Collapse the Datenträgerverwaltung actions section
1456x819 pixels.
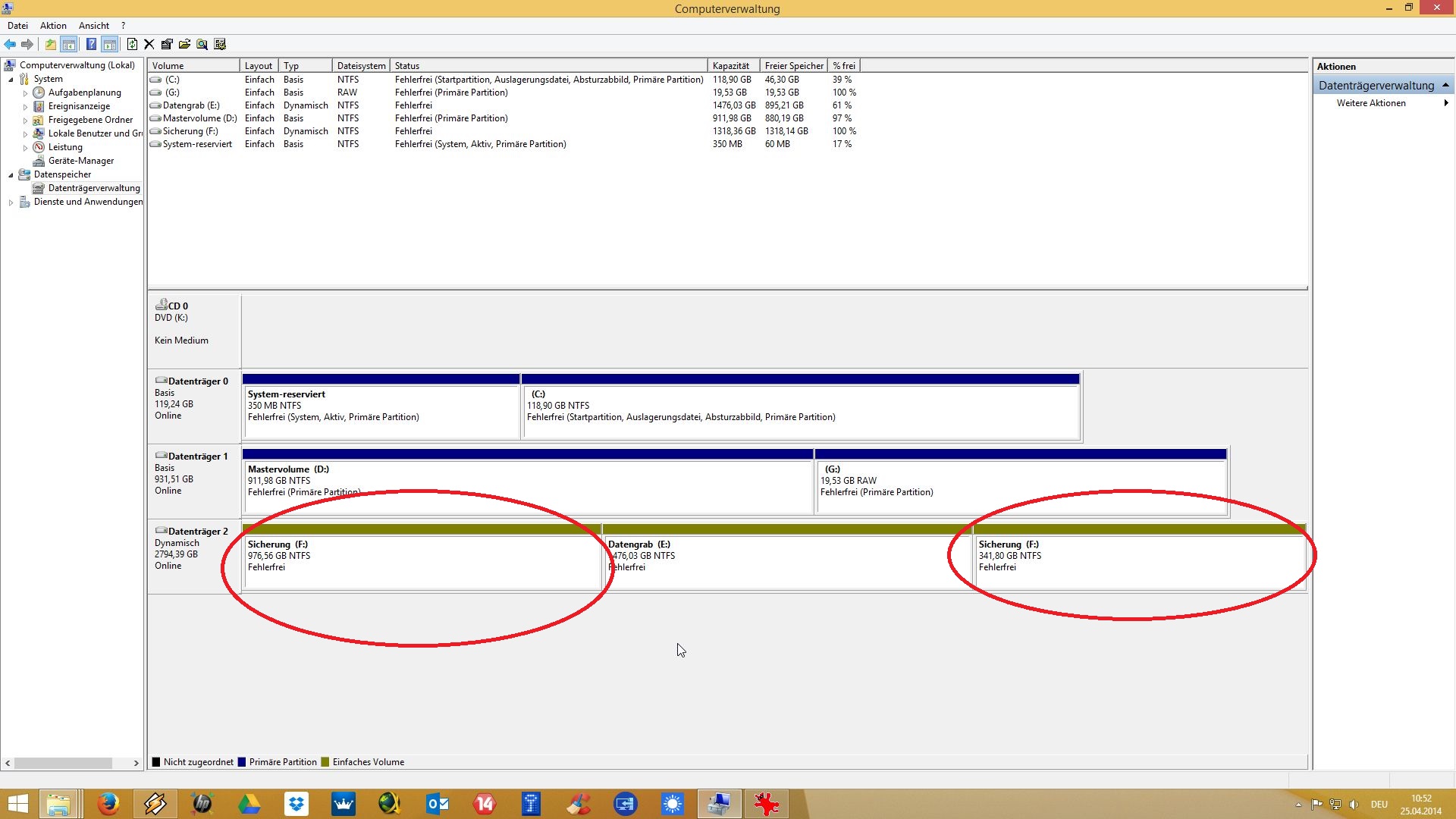coord(1445,85)
